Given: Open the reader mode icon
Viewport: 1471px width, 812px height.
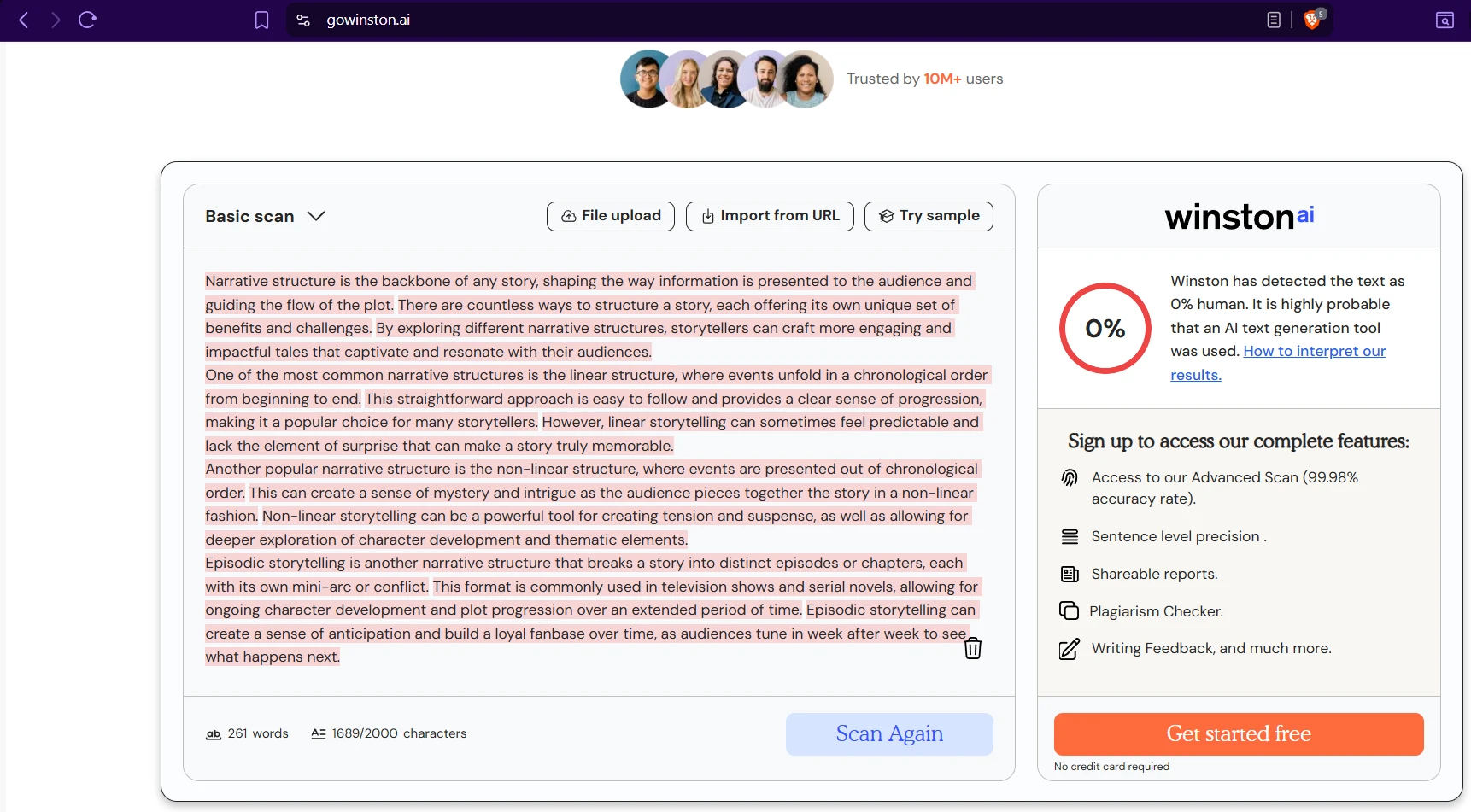Looking at the screenshot, I should tap(1273, 20).
